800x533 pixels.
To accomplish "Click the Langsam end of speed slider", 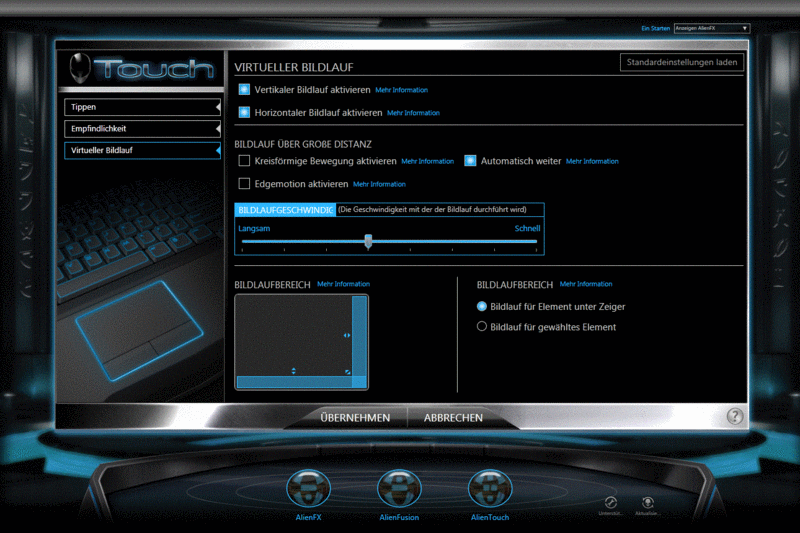I will pos(254,229).
